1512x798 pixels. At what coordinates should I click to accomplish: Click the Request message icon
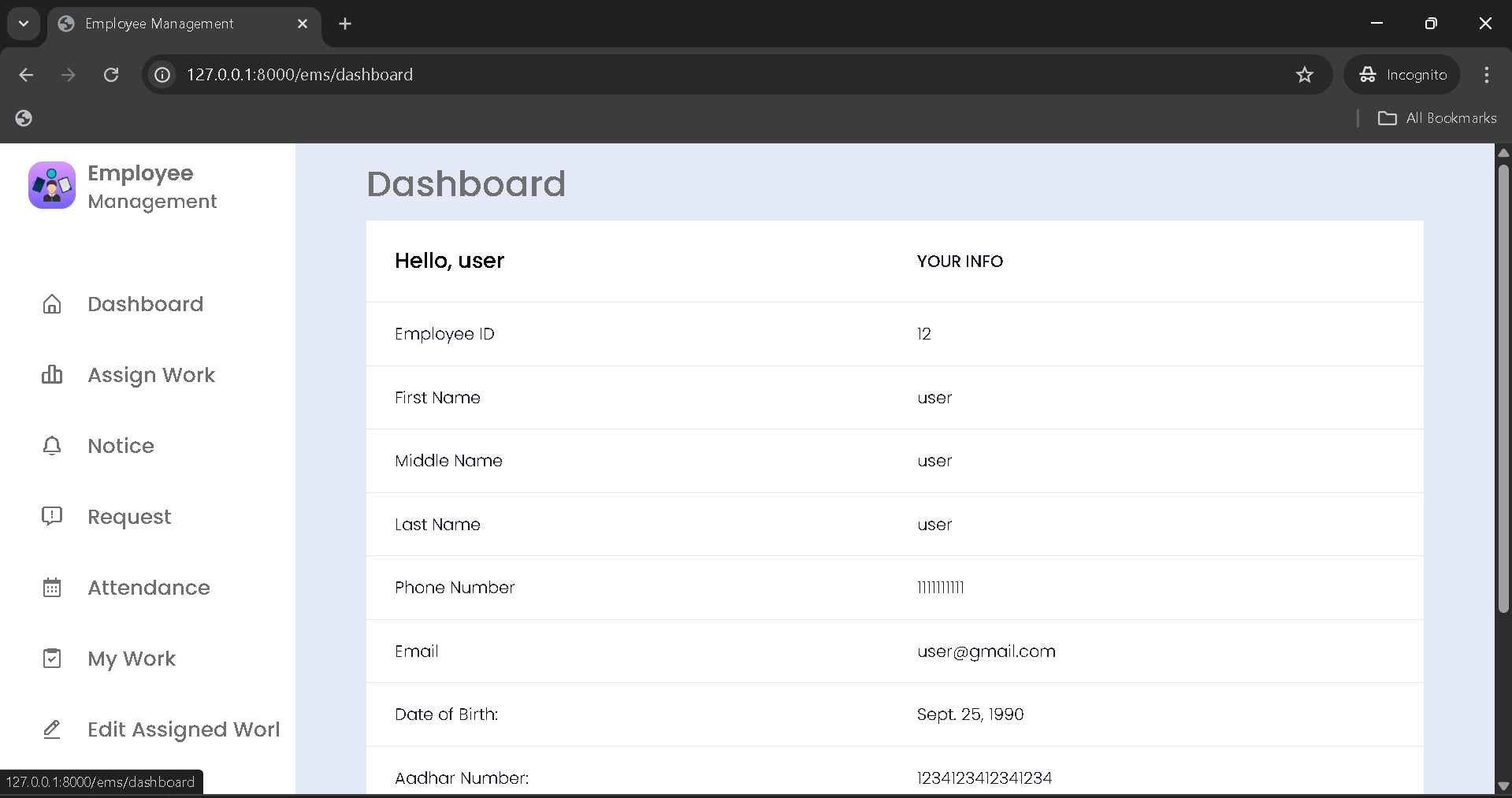(52, 517)
